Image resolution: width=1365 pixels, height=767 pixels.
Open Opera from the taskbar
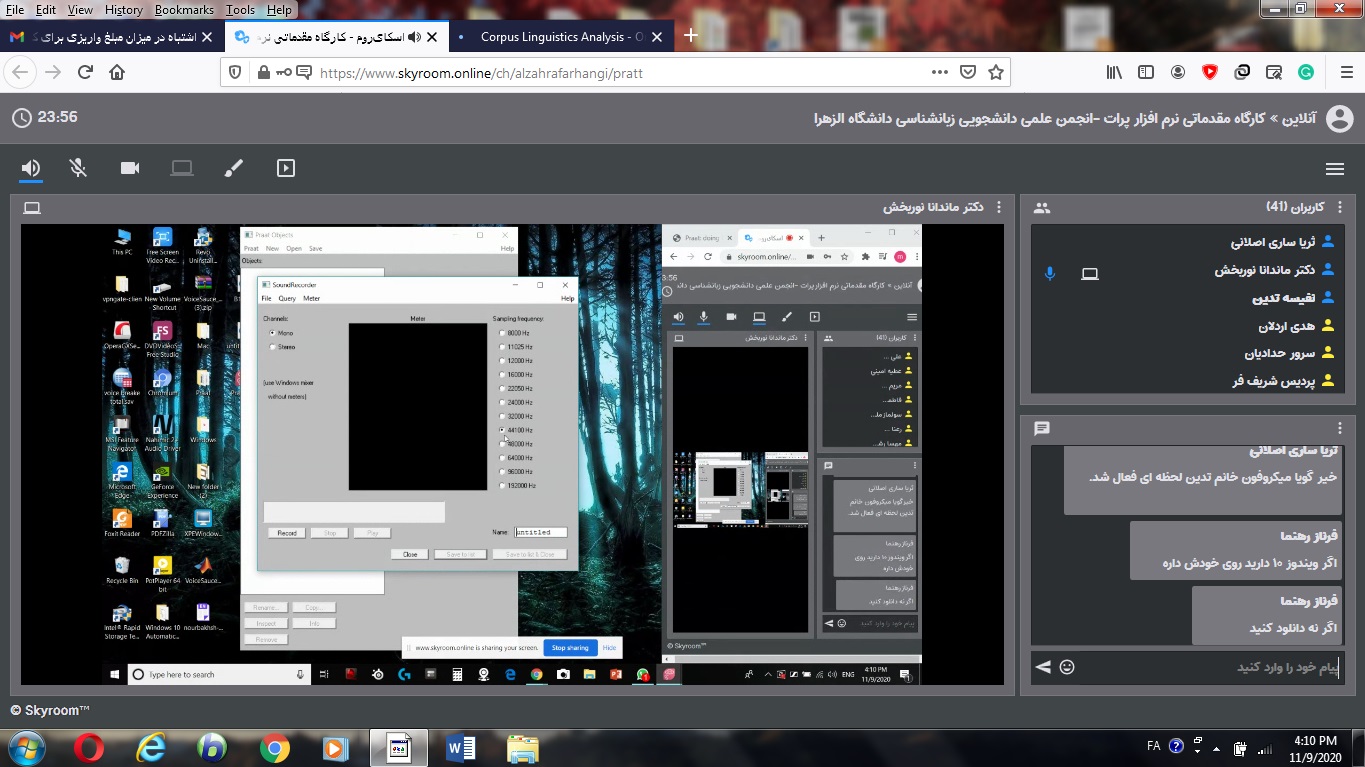(89, 748)
